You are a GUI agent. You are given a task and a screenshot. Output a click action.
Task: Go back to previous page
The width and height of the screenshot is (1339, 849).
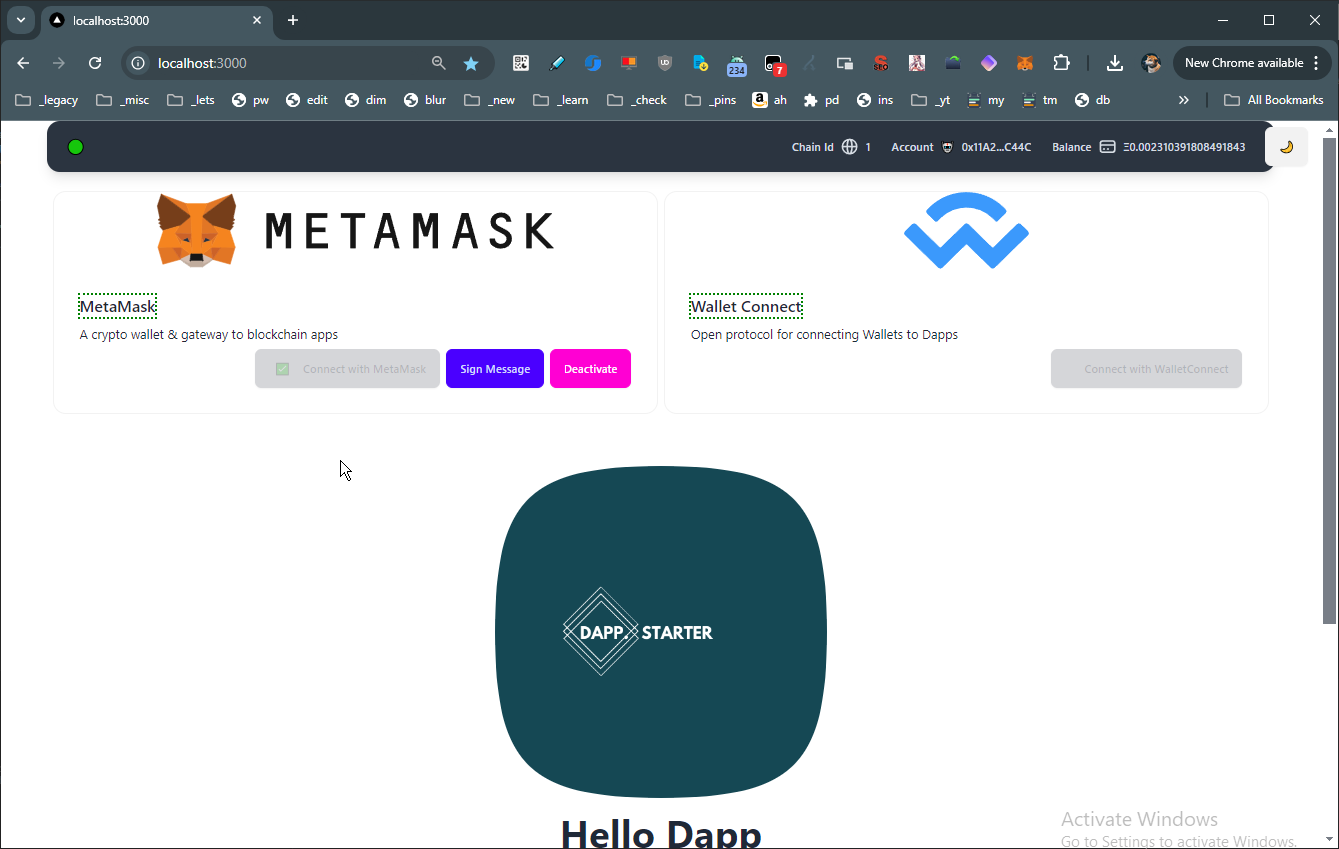pos(24,63)
